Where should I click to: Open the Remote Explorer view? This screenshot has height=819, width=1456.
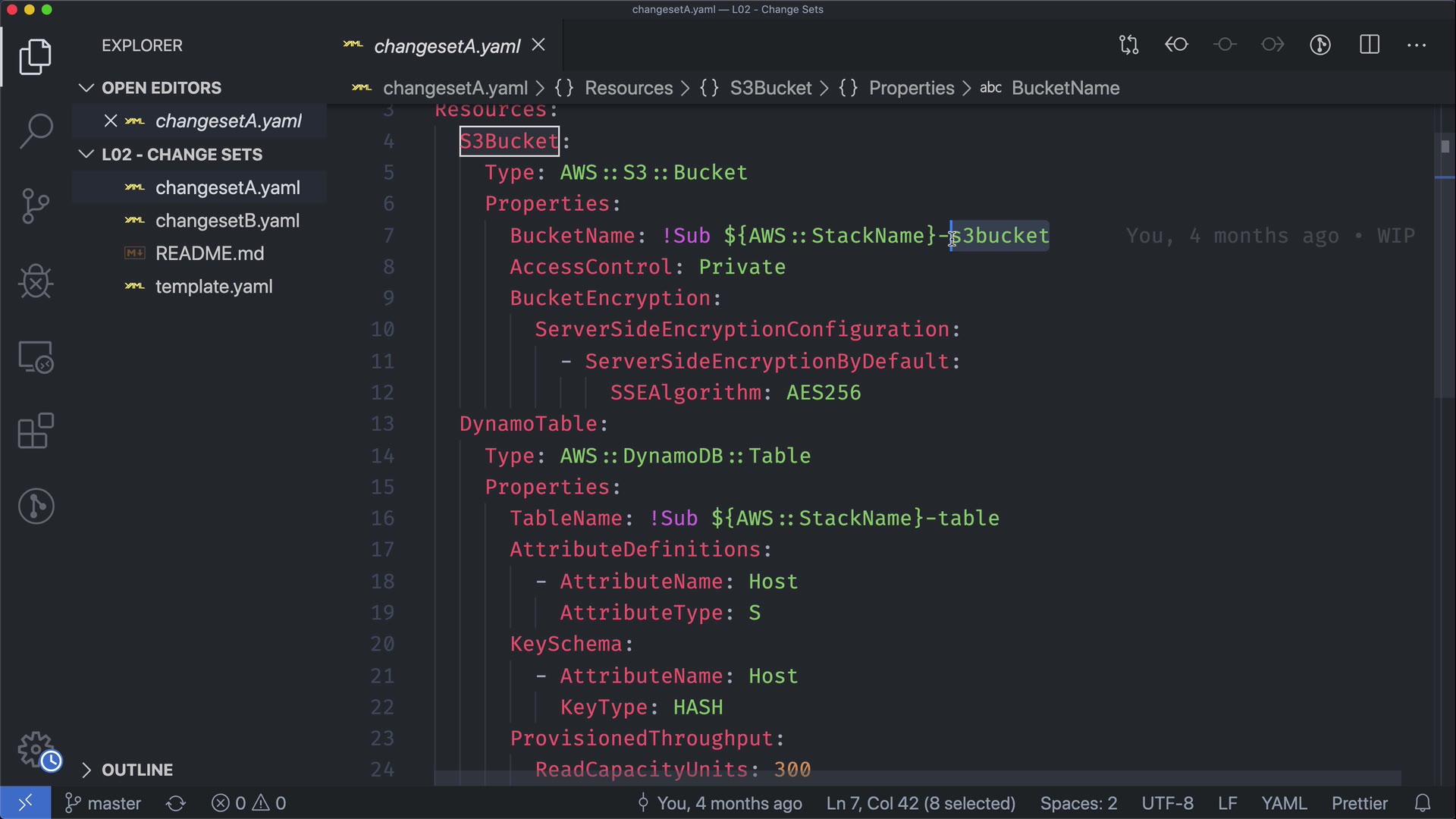(36, 356)
